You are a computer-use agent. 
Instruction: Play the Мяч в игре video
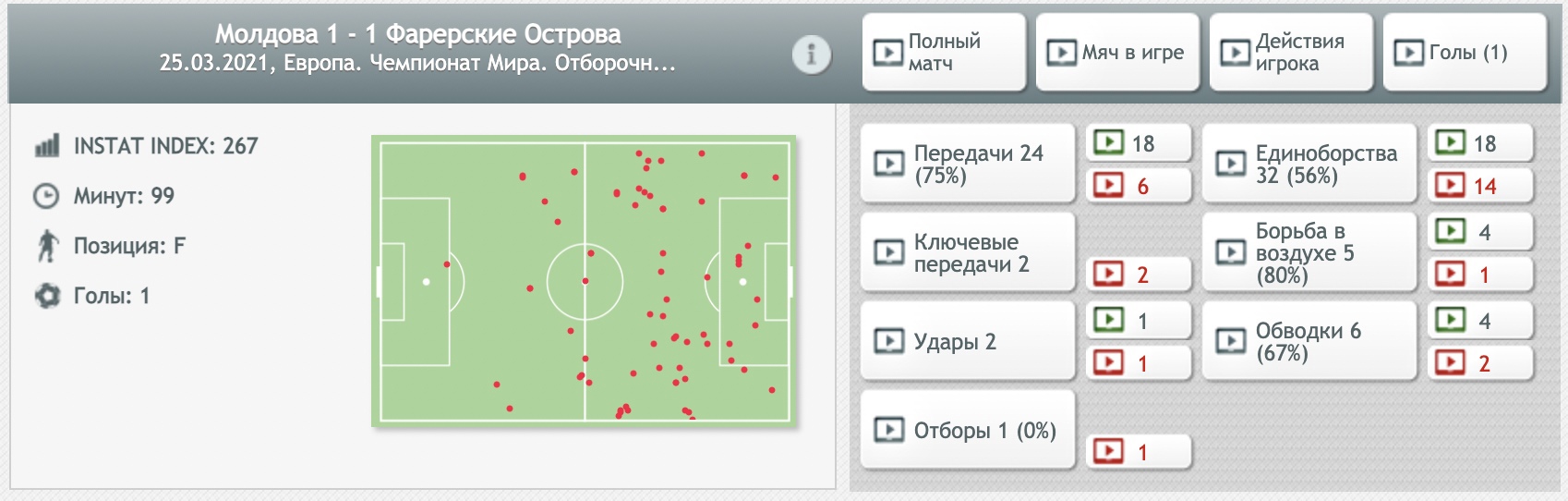coord(1117,52)
